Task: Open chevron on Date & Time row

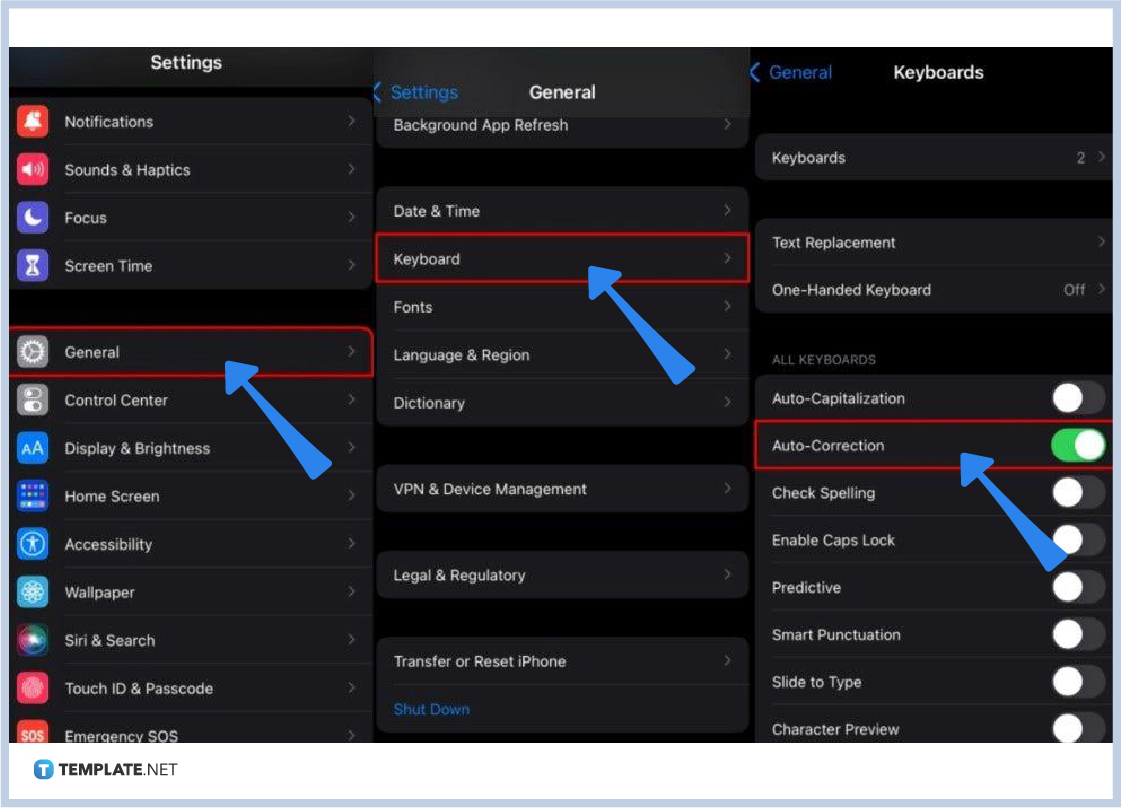Action: (x=727, y=210)
